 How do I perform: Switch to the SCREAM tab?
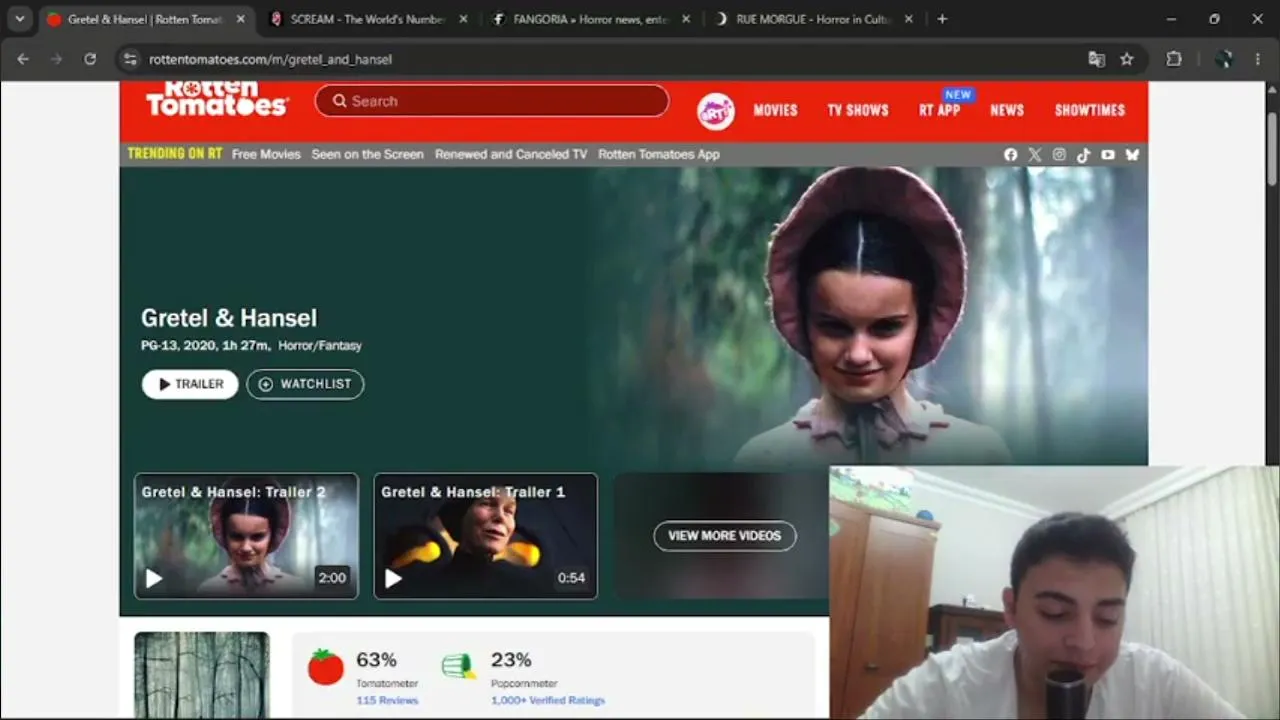coord(367,19)
